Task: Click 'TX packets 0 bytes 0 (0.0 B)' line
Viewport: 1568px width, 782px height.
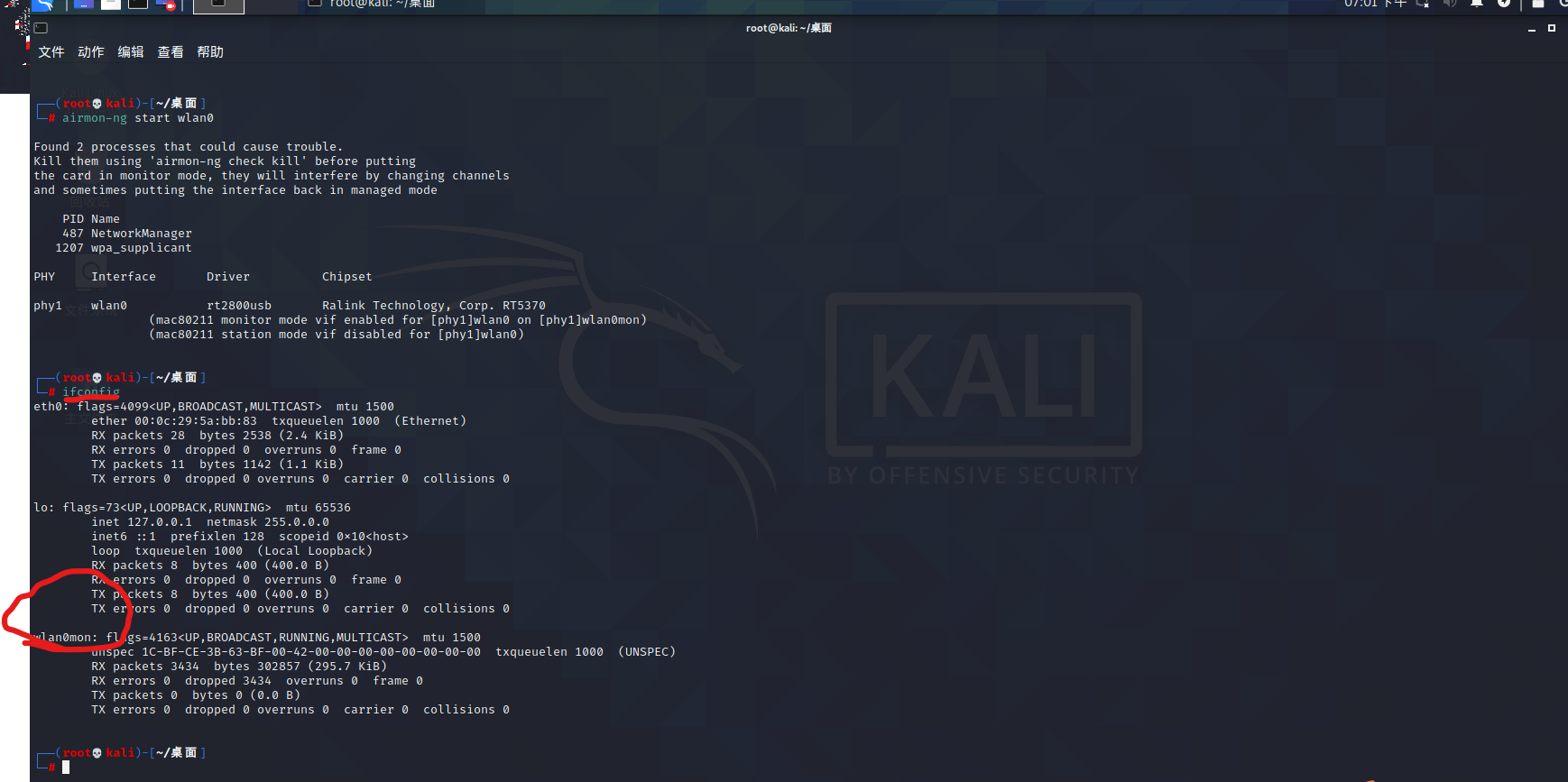Action: (196, 695)
